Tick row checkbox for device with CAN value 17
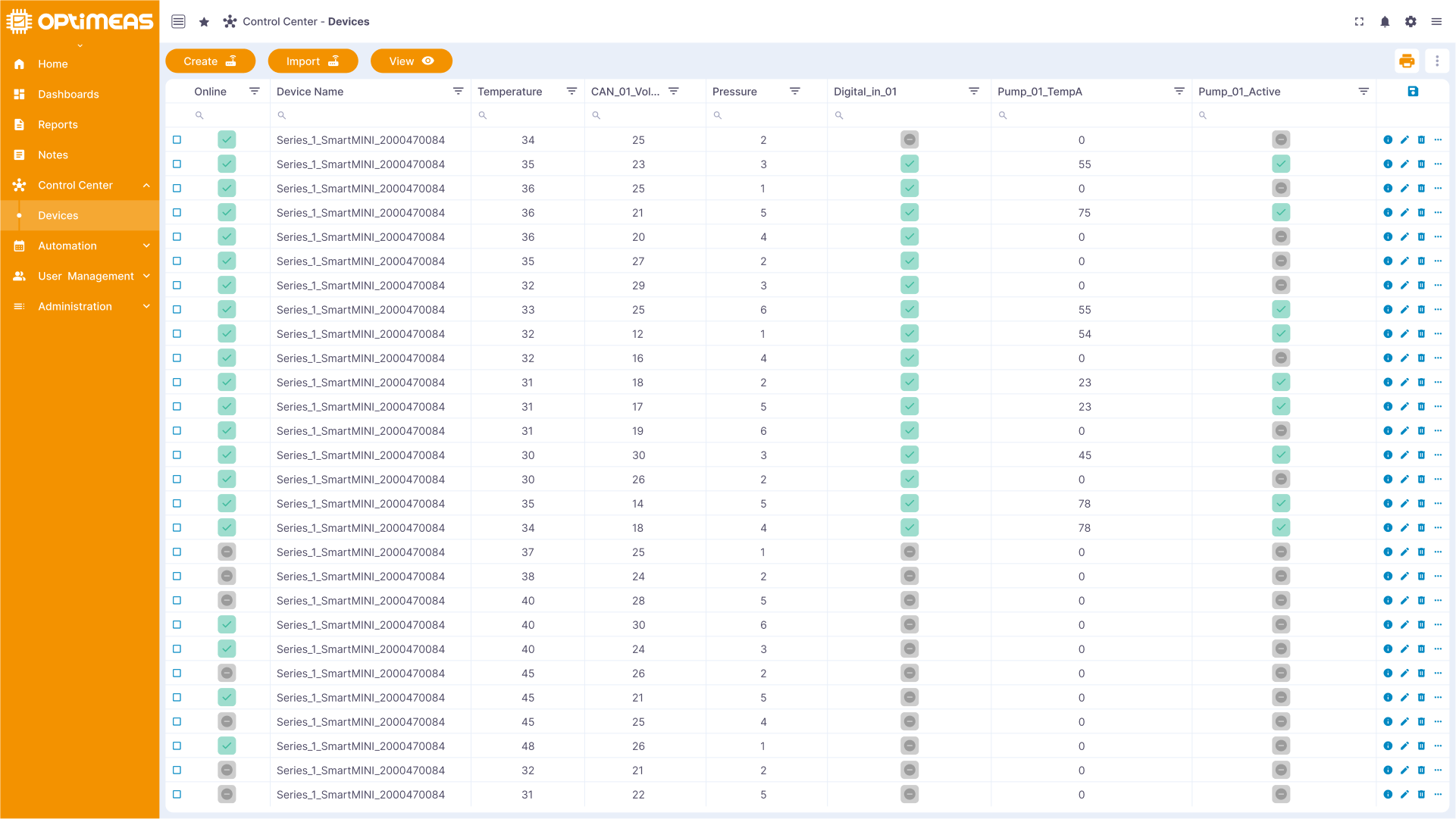The width and height of the screenshot is (1456, 819). (177, 407)
